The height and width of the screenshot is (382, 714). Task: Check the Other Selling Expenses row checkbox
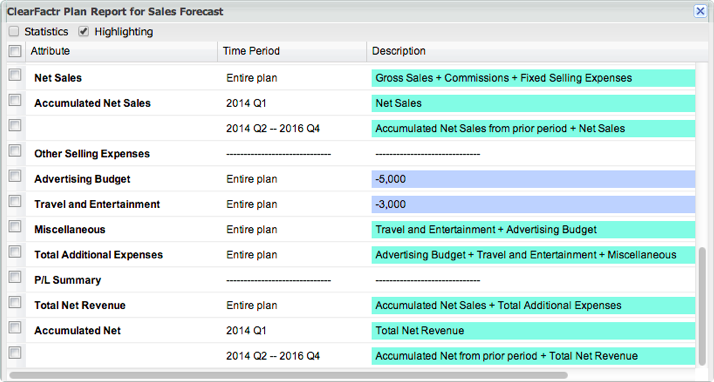point(15,151)
